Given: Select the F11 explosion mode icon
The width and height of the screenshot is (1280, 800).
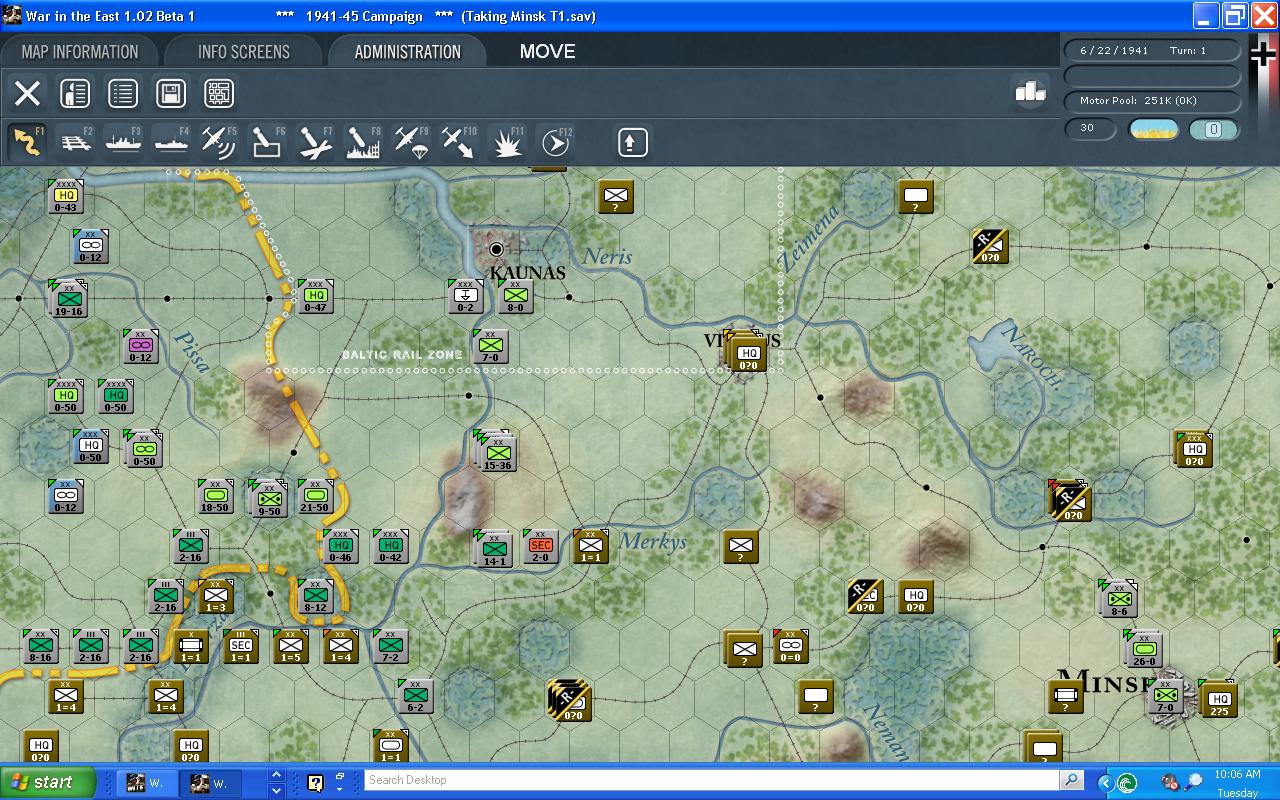Looking at the screenshot, I should pyautogui.click(x=507, y=143).
